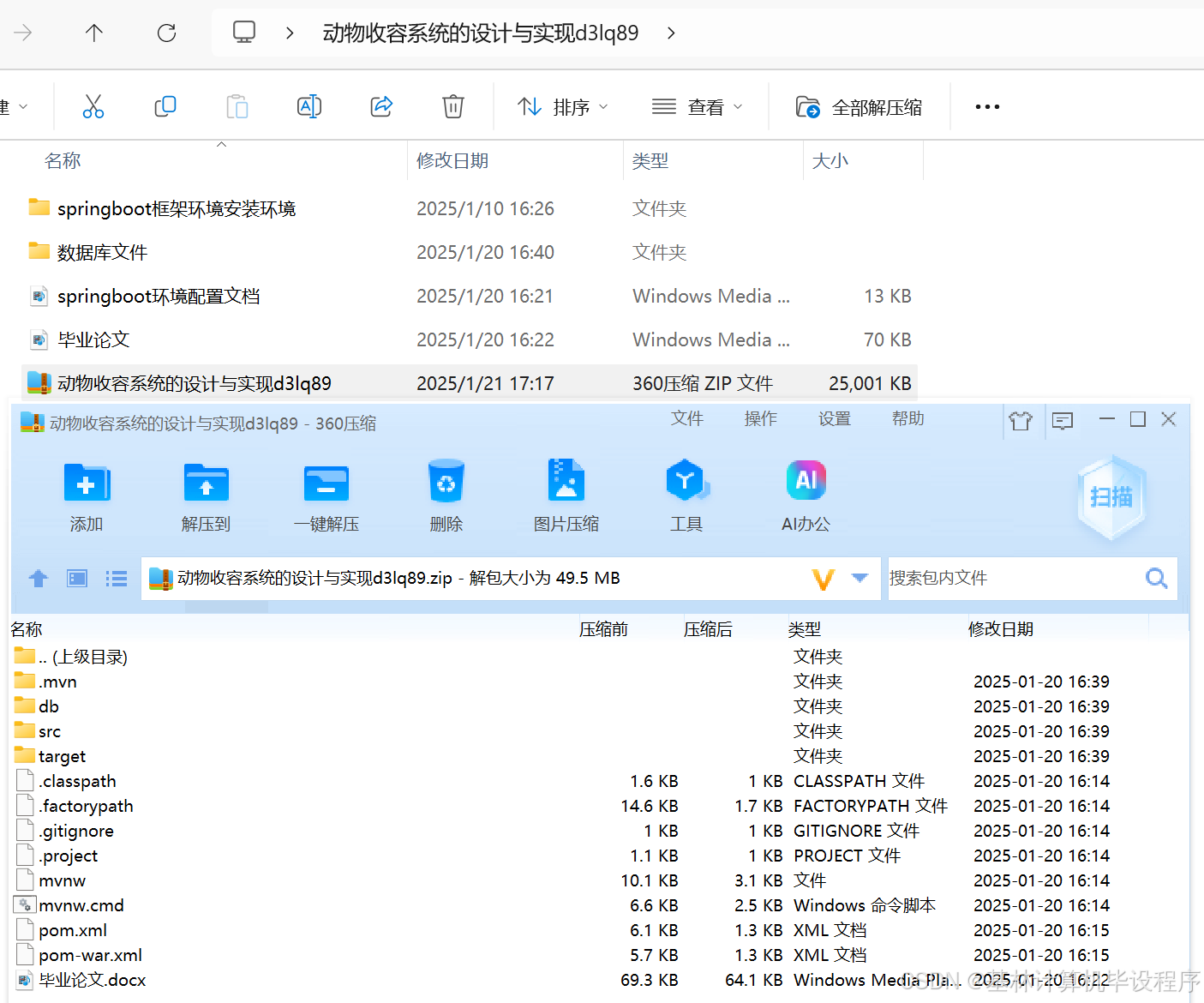This screenshot has width=1204, height=1003.
Task: Select the src folder in the archive
Action: click(x=38, y=731)
